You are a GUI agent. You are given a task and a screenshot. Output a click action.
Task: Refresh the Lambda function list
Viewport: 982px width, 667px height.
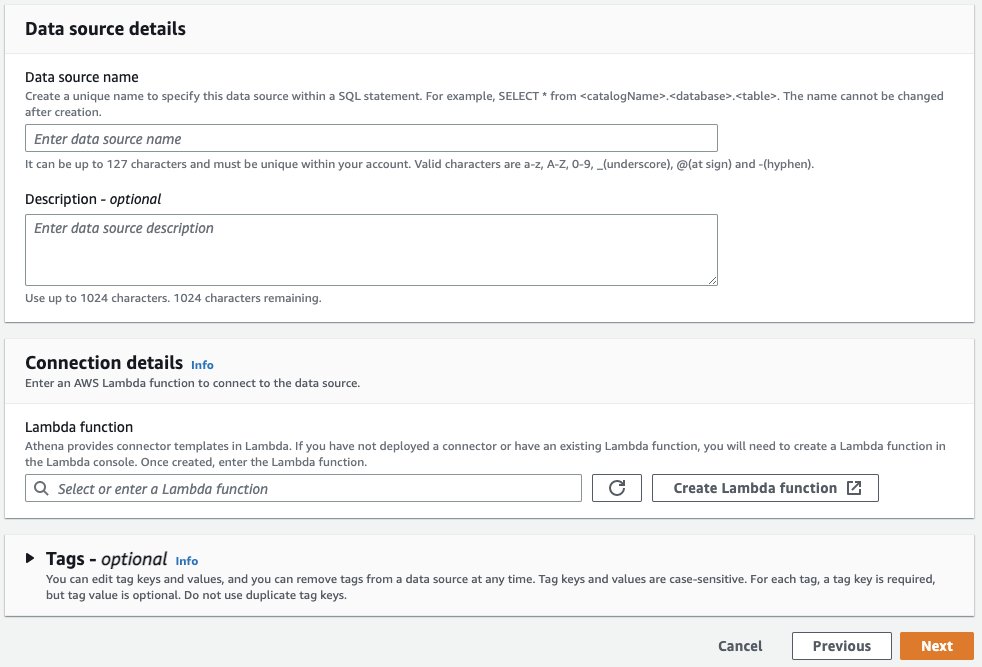(x=616, y=488)
